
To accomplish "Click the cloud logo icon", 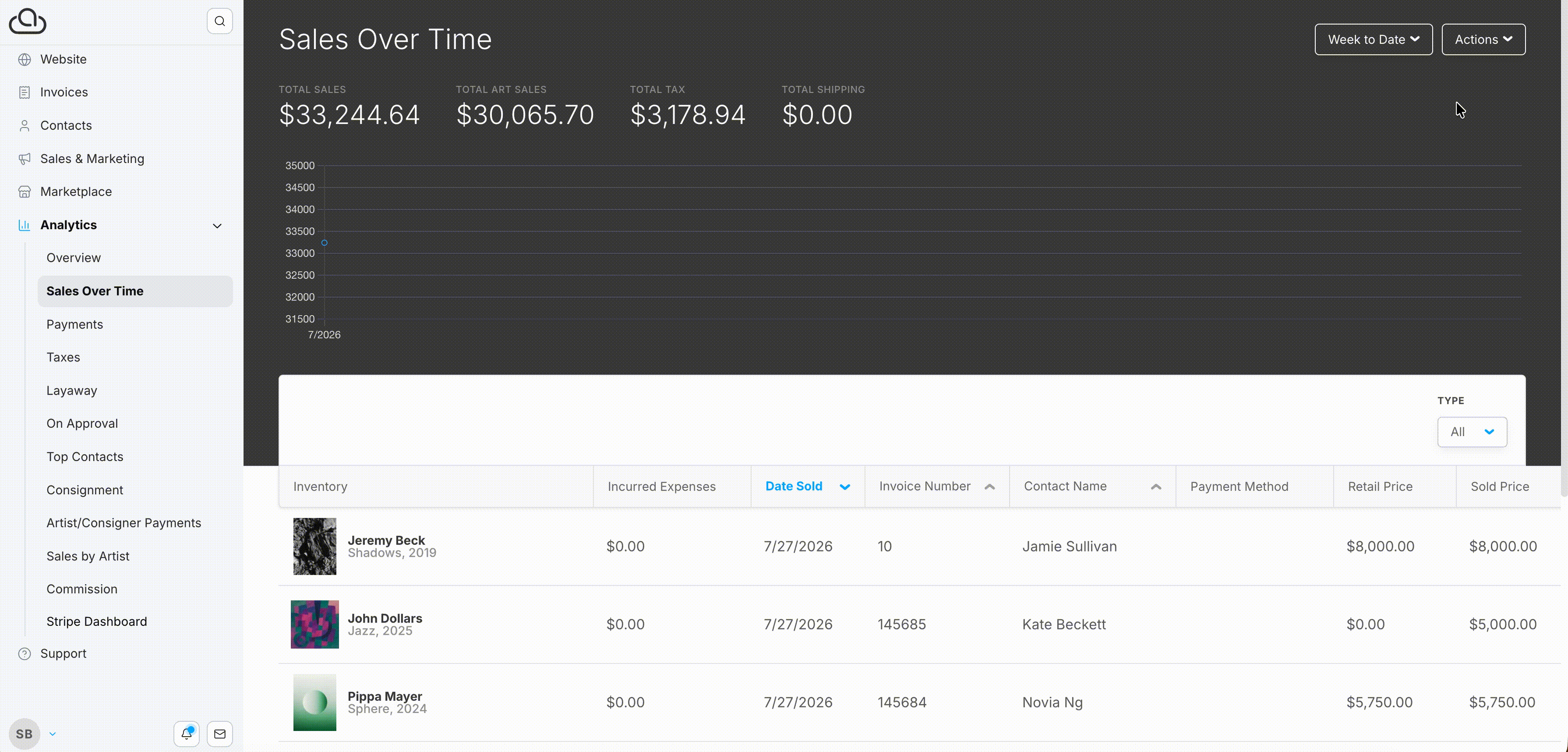I will pyautogui.click(x=28, y=21).
